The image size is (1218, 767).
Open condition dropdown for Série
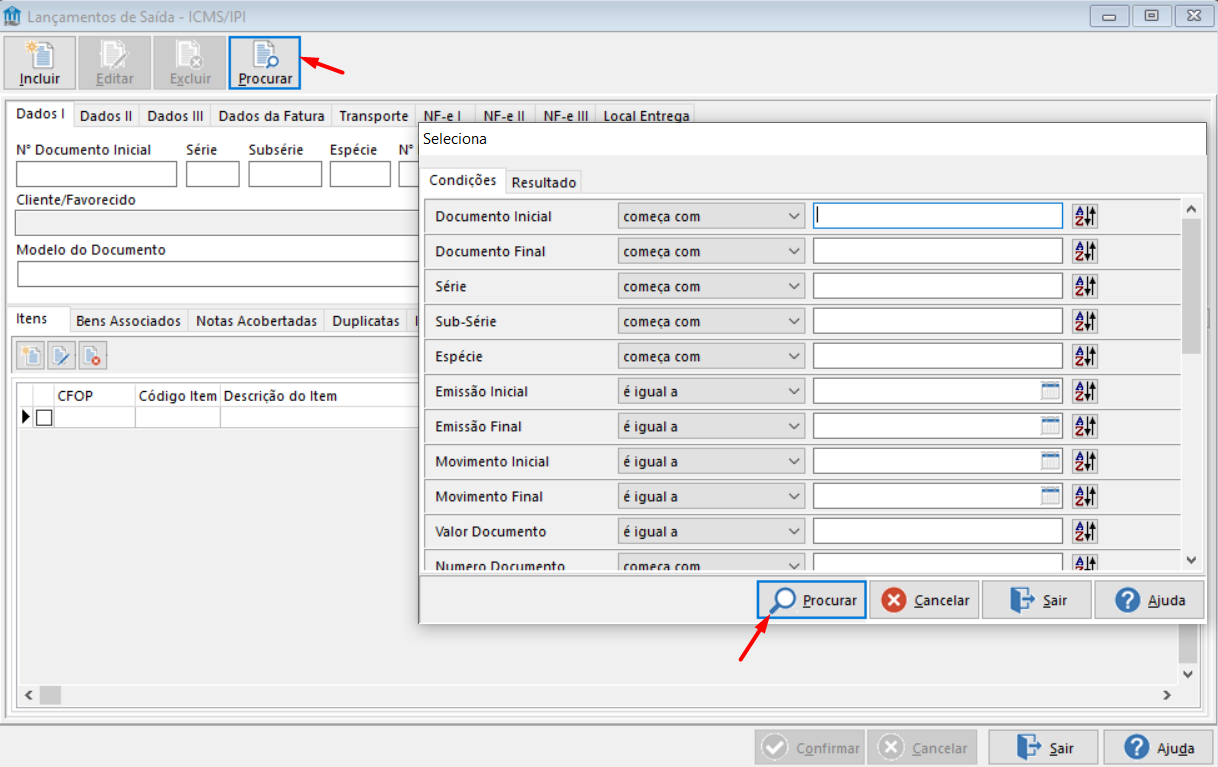(x=711, y=286)
